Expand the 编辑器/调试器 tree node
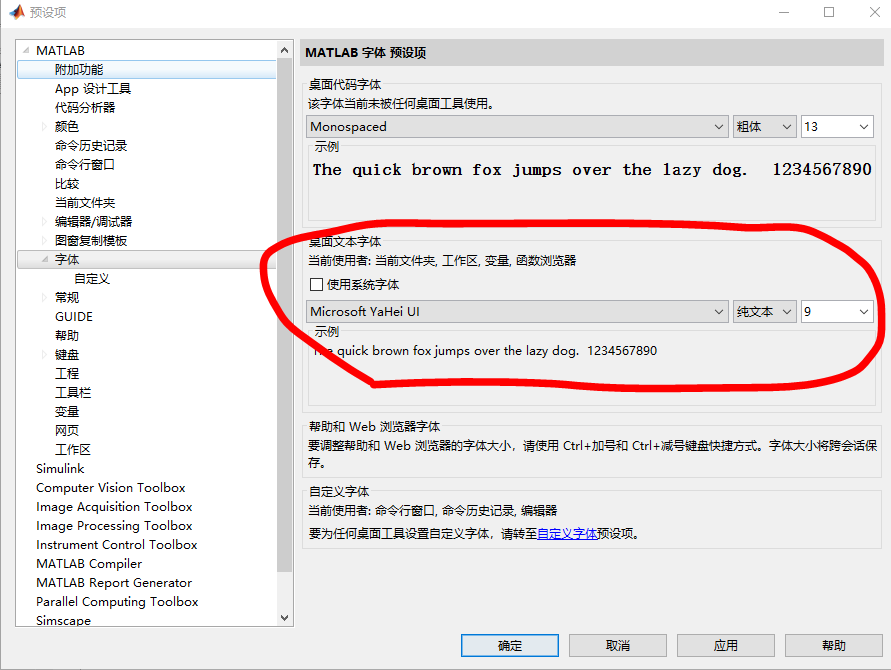This screenshot has width=891, height=670. click(44, 222)
